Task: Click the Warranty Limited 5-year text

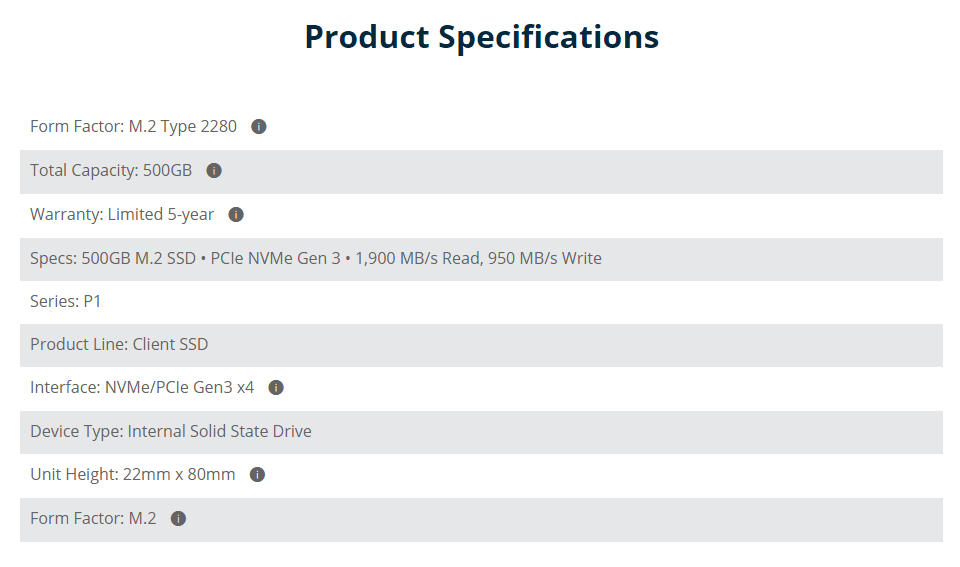Action: pyautogui.click(x=122, y=215)
